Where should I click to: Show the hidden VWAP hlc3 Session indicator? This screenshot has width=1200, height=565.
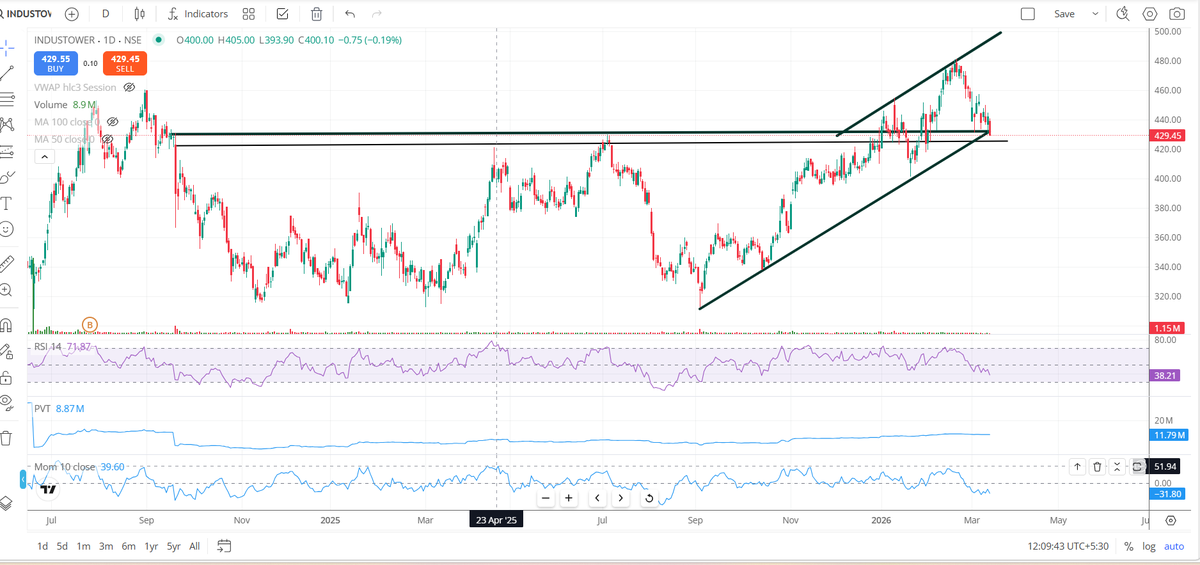129,87
